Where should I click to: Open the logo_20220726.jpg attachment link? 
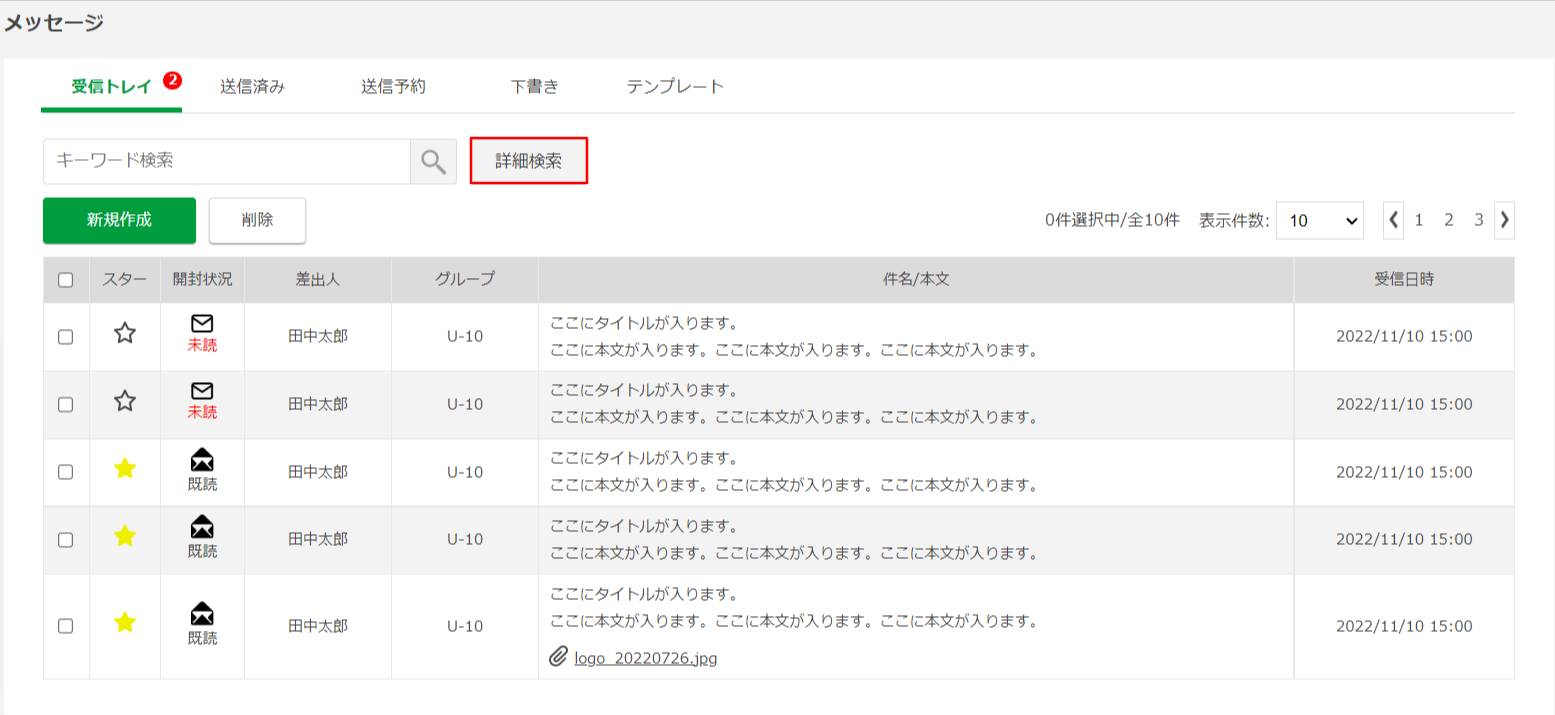pos(646,658)
